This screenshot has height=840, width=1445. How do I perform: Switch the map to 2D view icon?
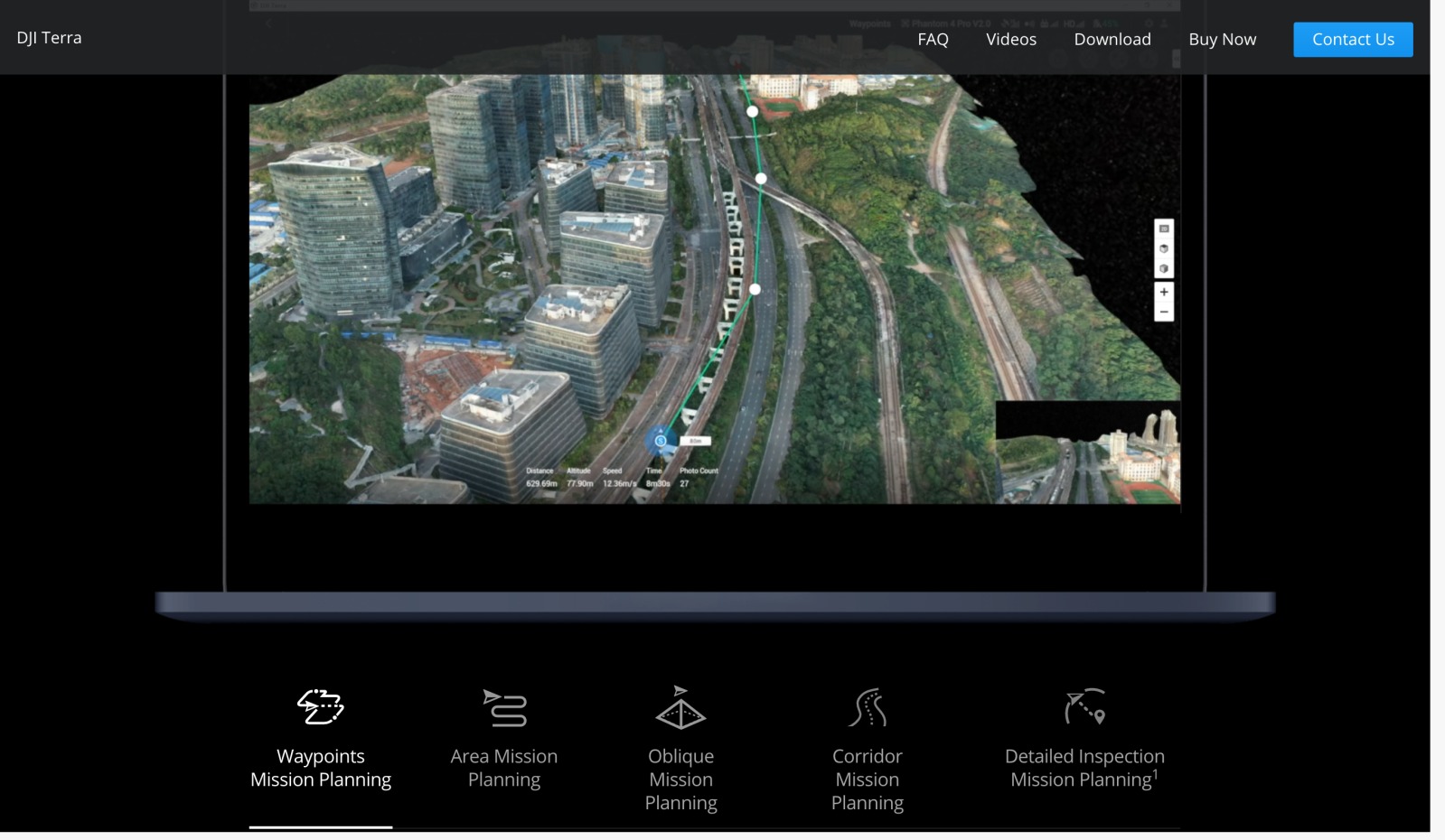[1164, 229]
